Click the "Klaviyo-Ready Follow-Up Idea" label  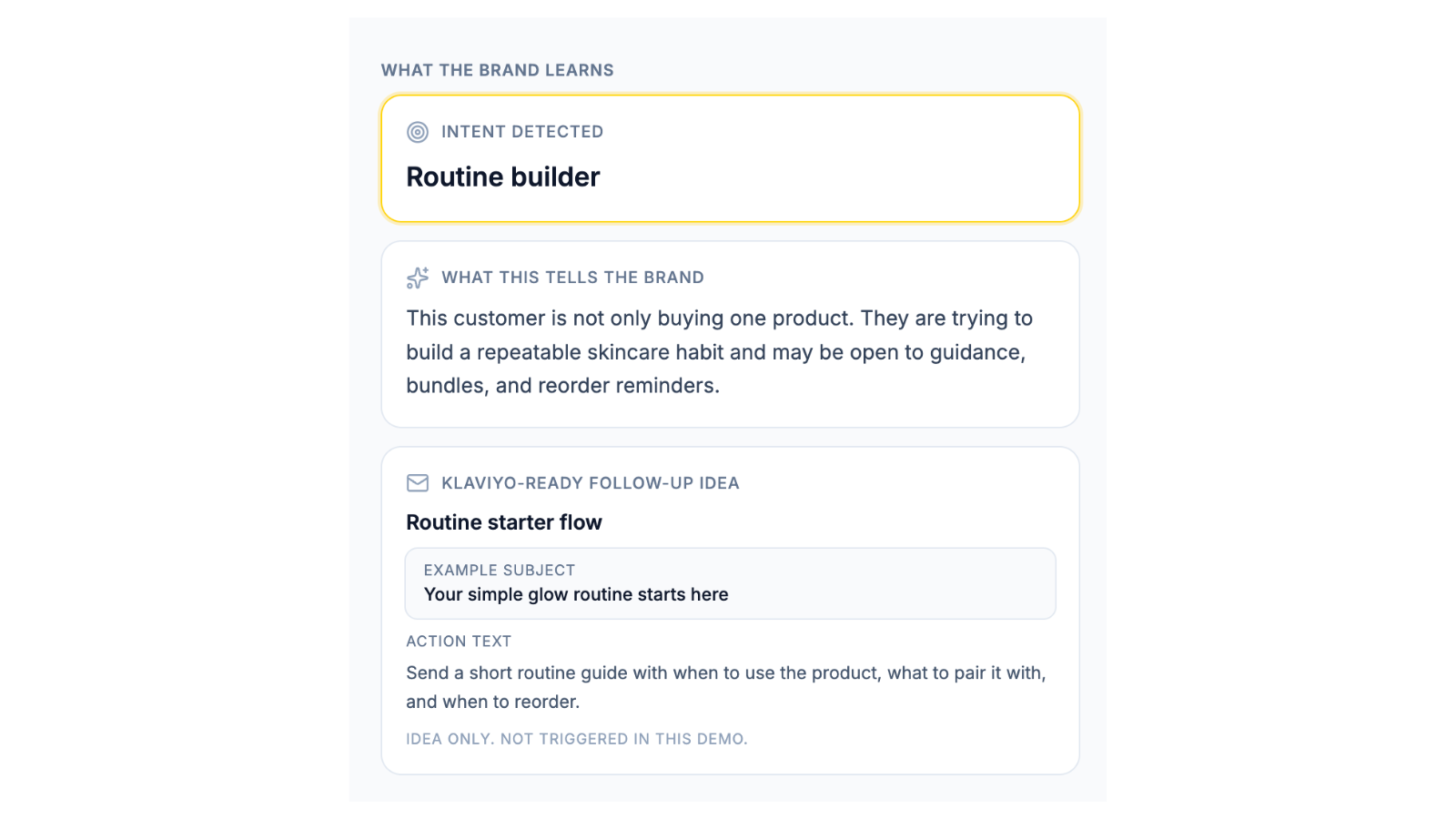click(591, 483)
